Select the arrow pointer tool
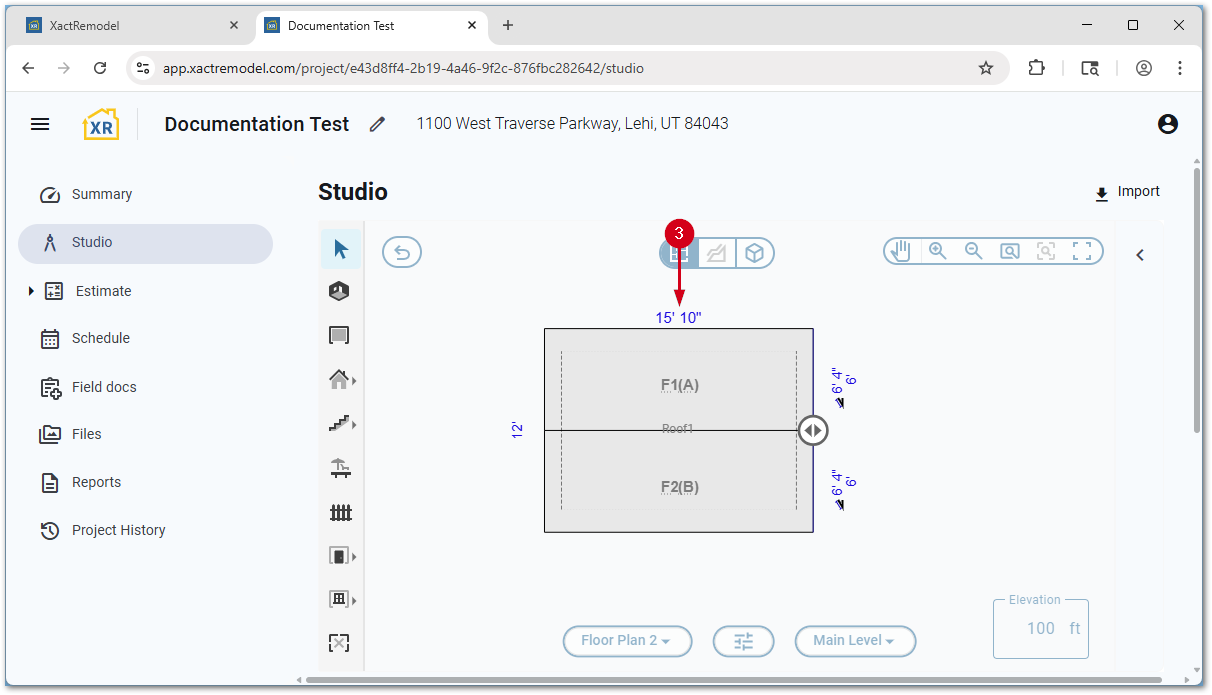This screenshot has height=695, width=1212. (x=341, y=249)
